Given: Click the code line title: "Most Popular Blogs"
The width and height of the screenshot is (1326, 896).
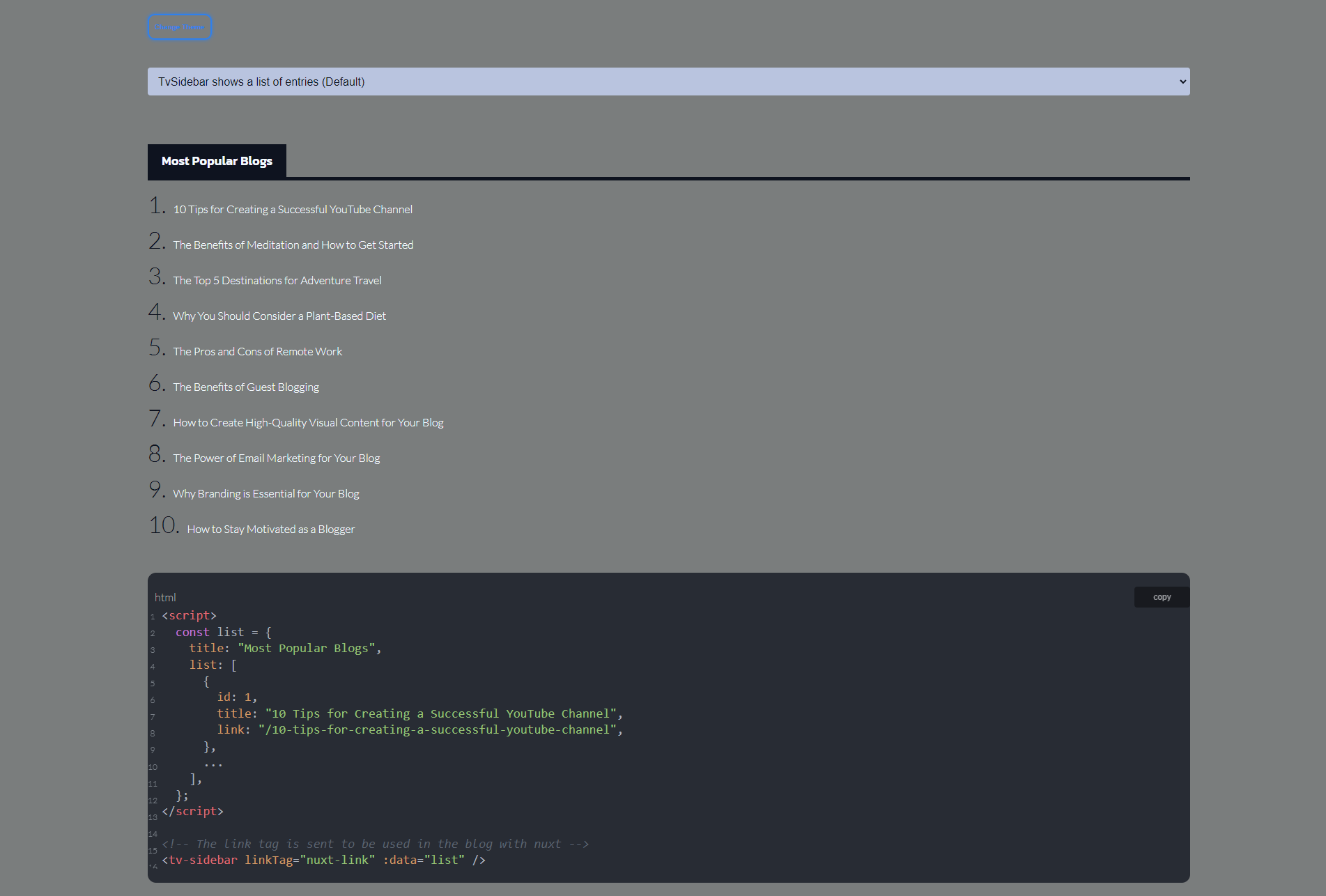Looking at the screenshot, I should coord(285,648).
